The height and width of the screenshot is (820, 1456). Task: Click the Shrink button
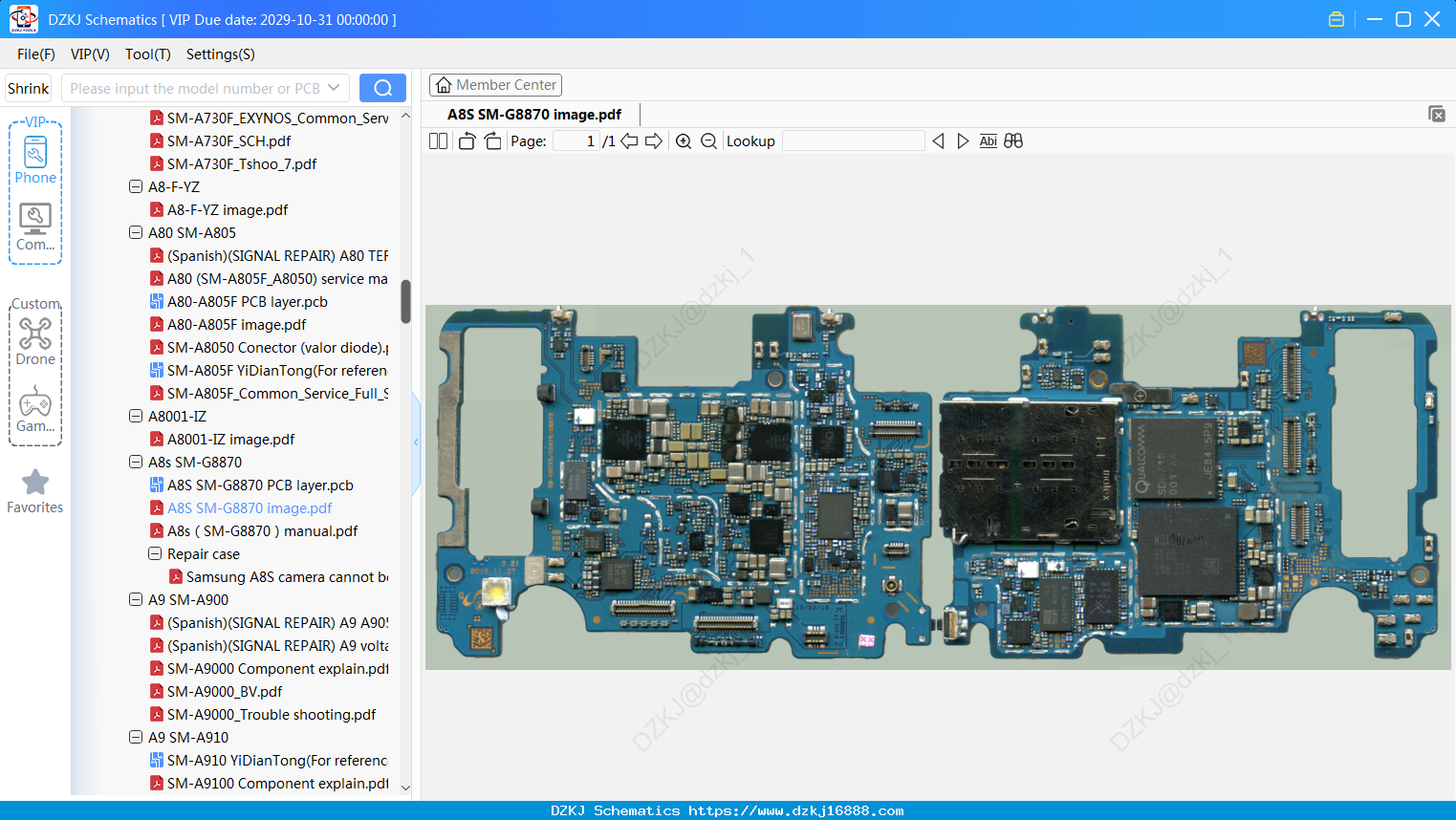[29, 88]
